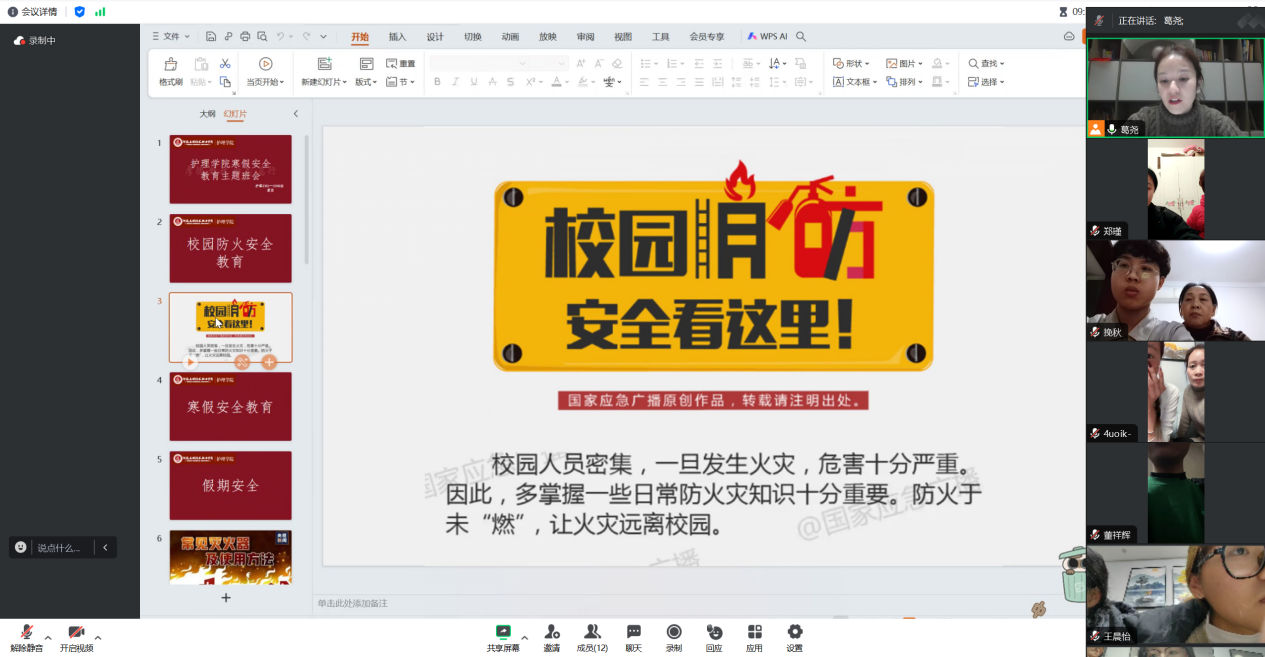Click the new slide (新建幻灯片) icon
The width and height of the screenshot is (1265, 657).
324,64
